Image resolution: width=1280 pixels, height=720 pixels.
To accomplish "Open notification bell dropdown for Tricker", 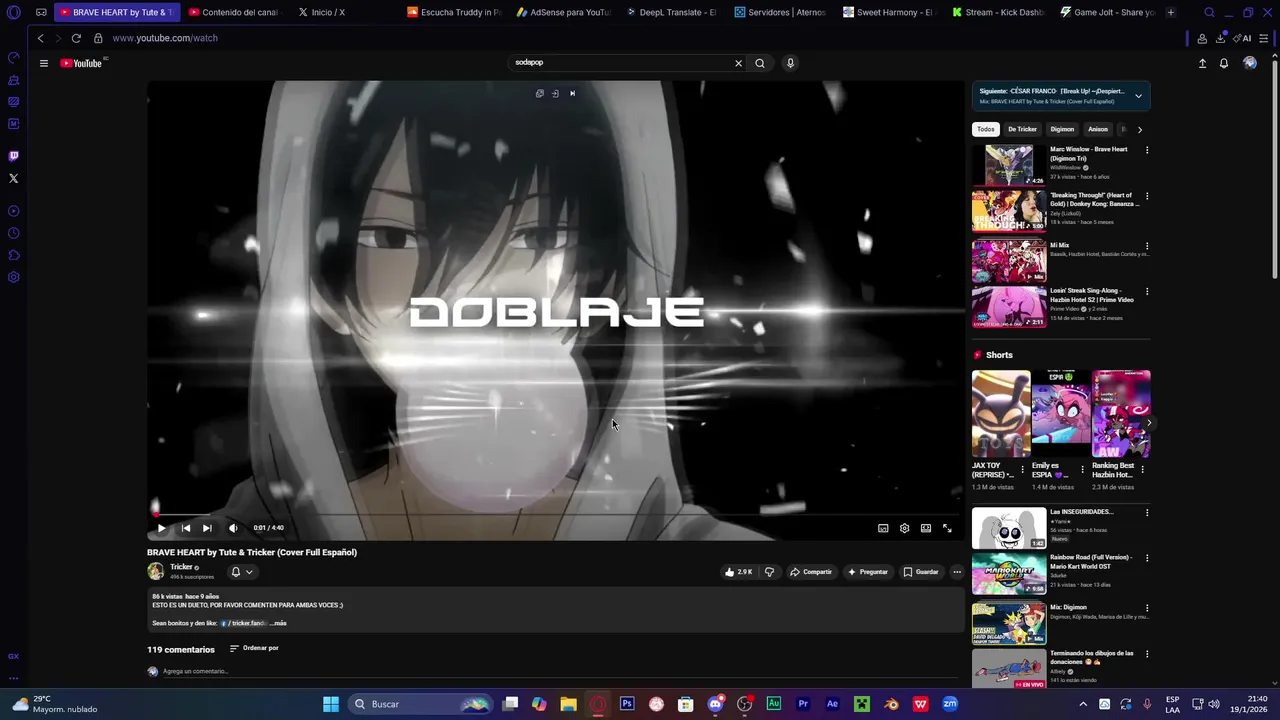I will click(242, 572).
